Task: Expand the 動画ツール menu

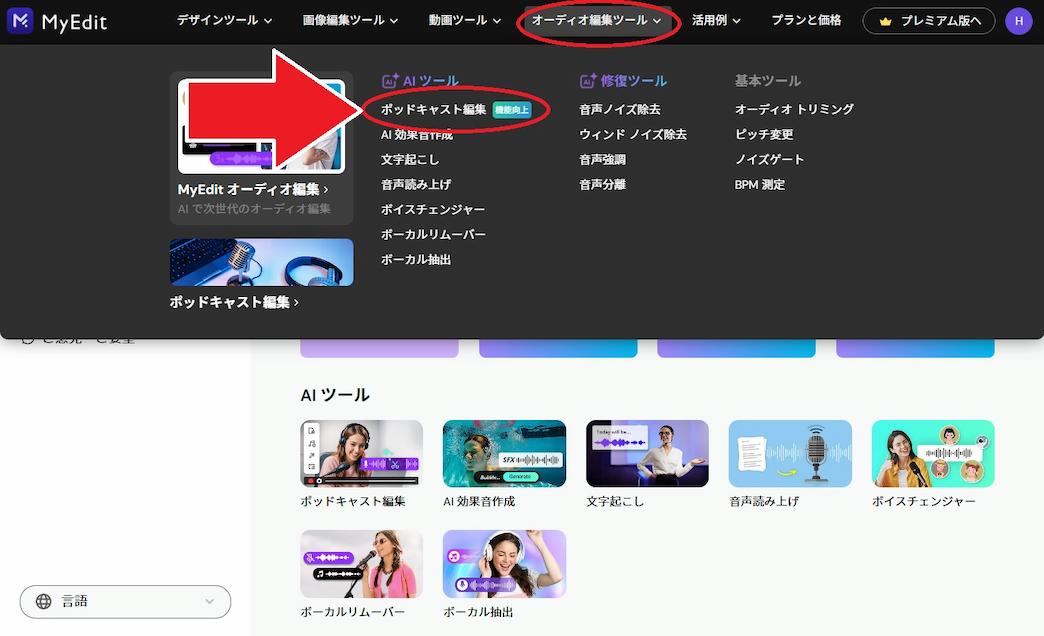Action: (465, 21)
